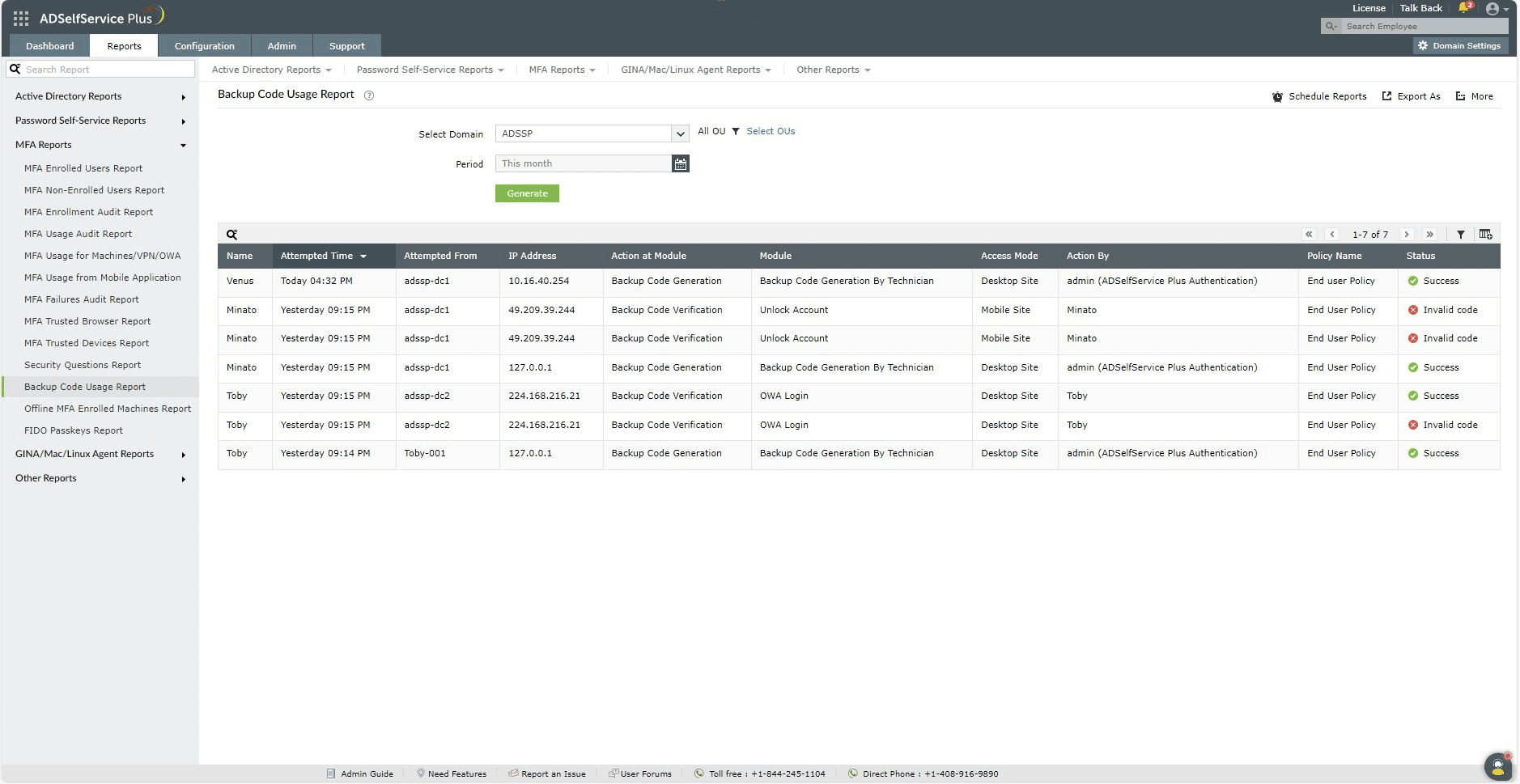
Task: Open Domain Settings
Action: pyautogui.click(x=1459, y=46)
